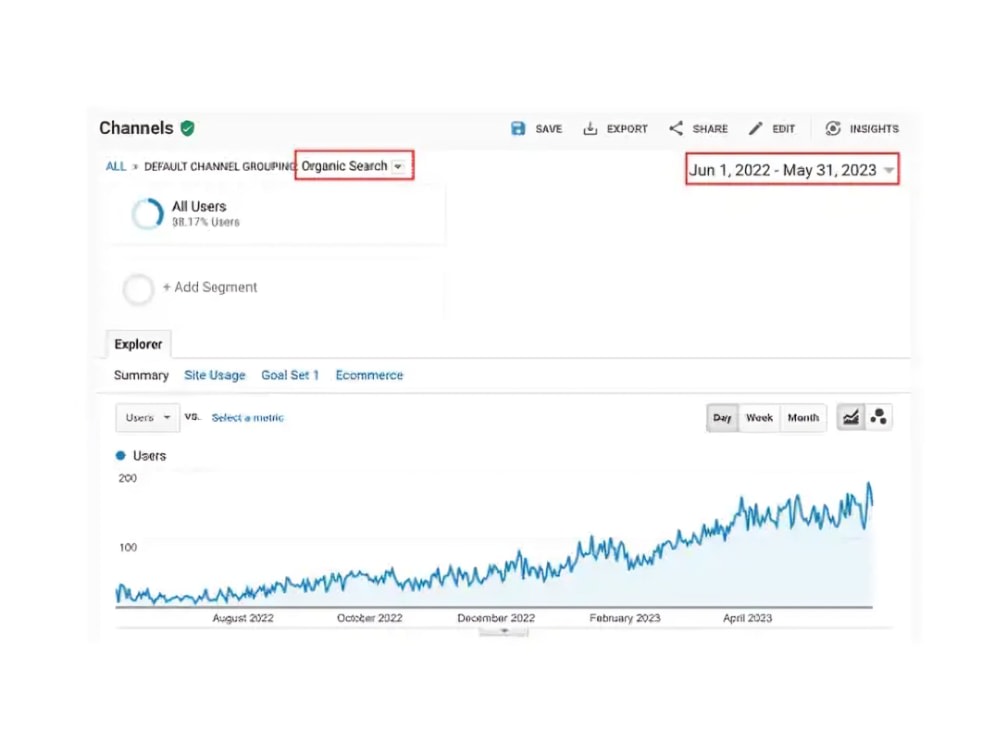Viewport: 1000px width, 750px height.
Task: Click the August 2022 axis label
Action: (243, 618)
